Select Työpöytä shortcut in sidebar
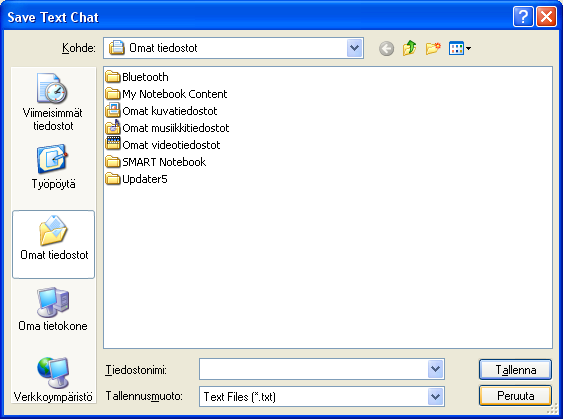The image size is (563, 419). point(53,167)
